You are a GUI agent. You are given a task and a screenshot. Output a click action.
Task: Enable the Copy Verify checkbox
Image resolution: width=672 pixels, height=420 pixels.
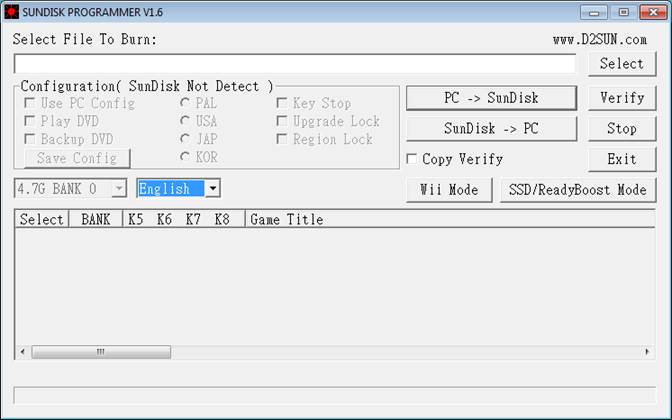(411, 159)
